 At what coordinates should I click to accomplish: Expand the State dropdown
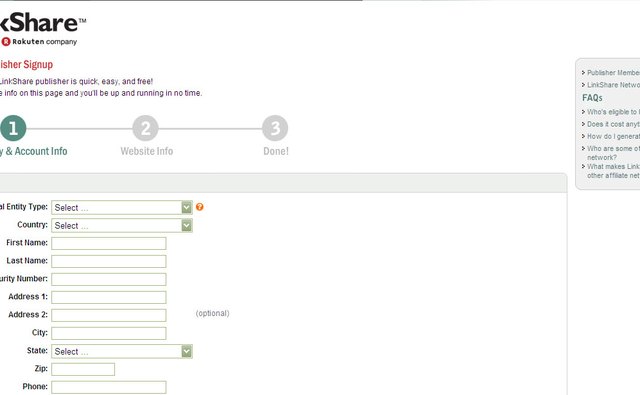point(122,351)
